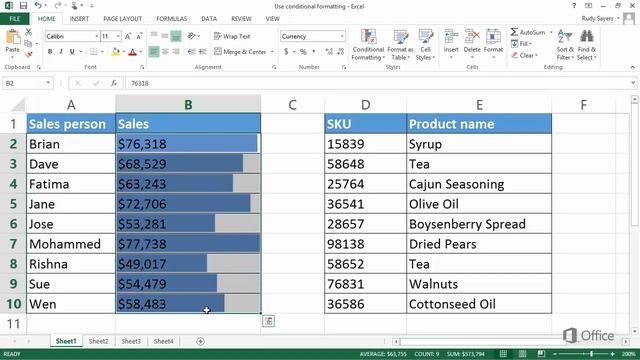Switch to FORMULAS ribbon tab

[171, 19]
